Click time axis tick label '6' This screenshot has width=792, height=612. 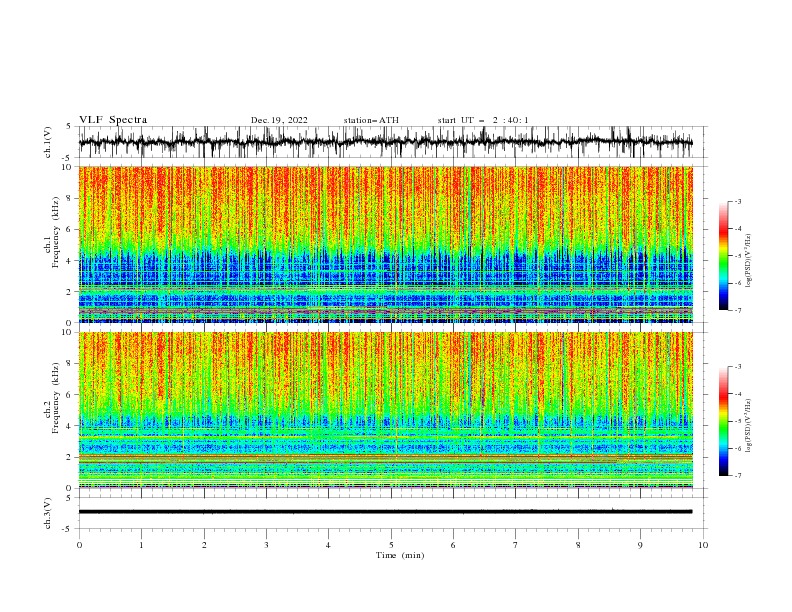453,545
